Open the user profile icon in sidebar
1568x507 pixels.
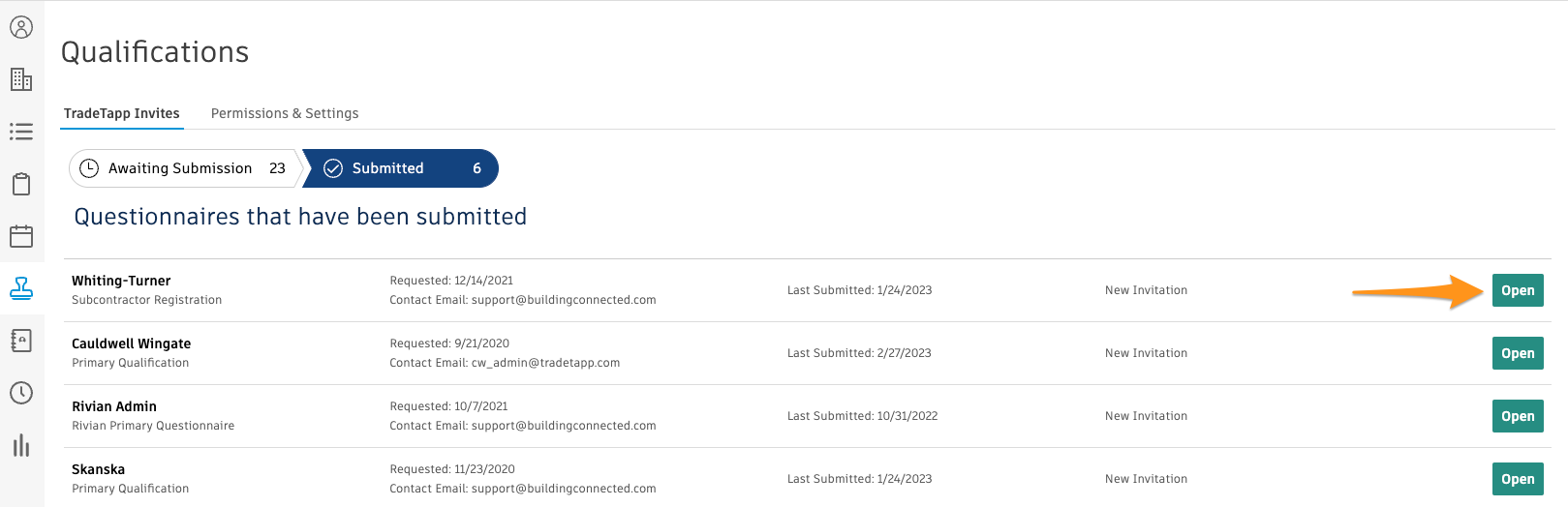[x=21, y=27]
